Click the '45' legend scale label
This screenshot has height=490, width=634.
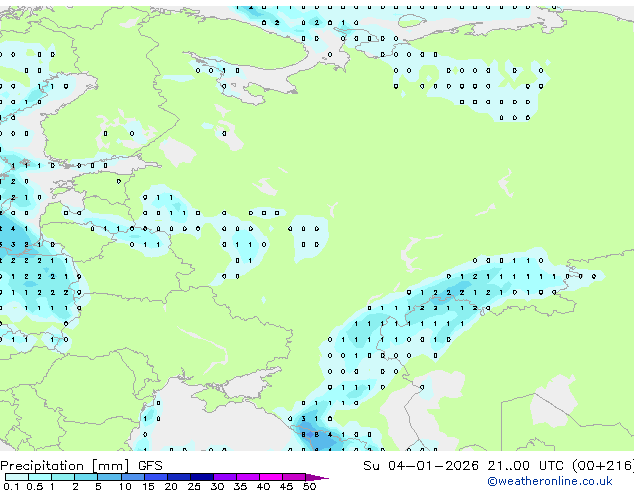(286, 486)
